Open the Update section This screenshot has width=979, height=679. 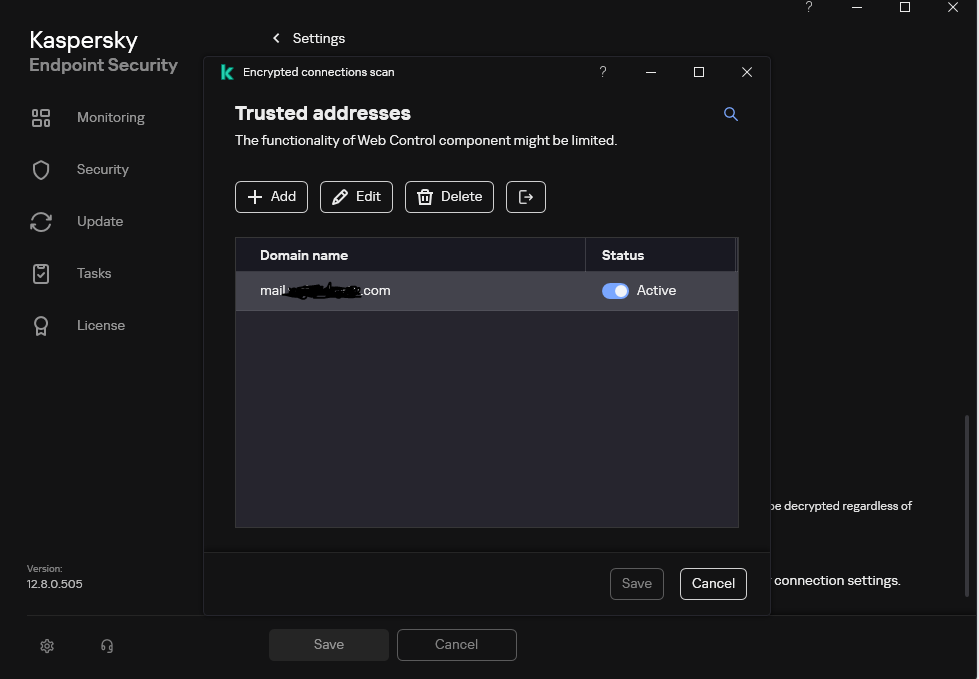pyautogui.click(x=100, y=222)
